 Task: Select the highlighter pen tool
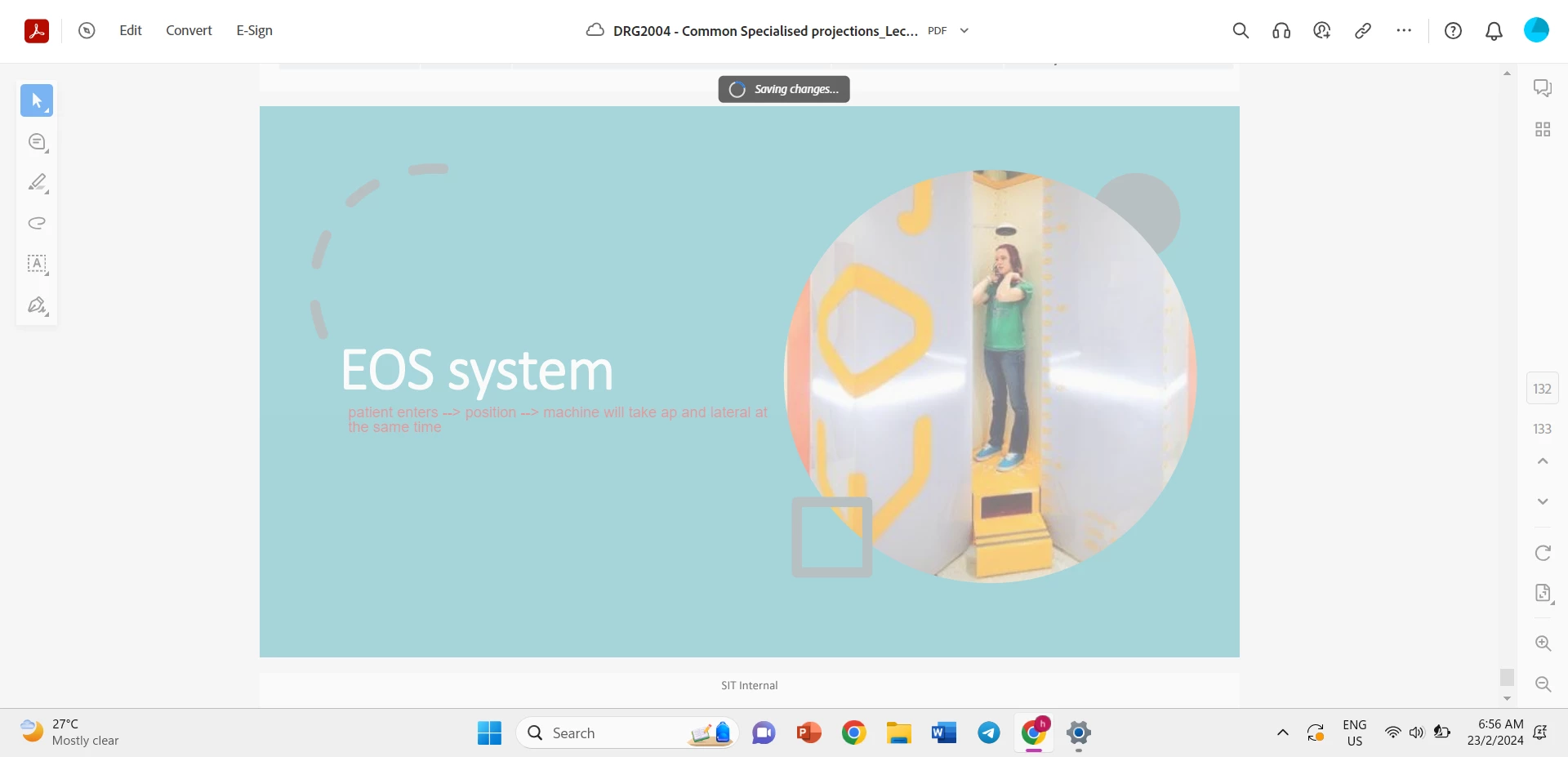[37, 183]
